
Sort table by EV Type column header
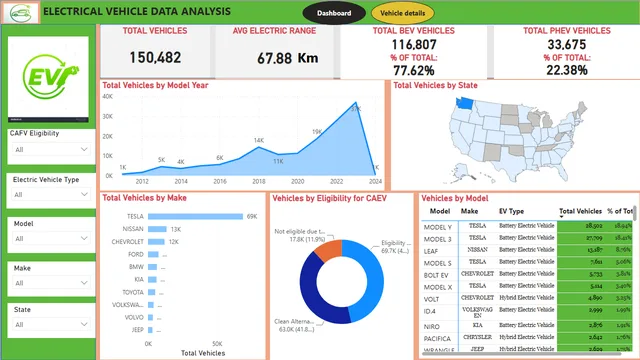(511, 211)
